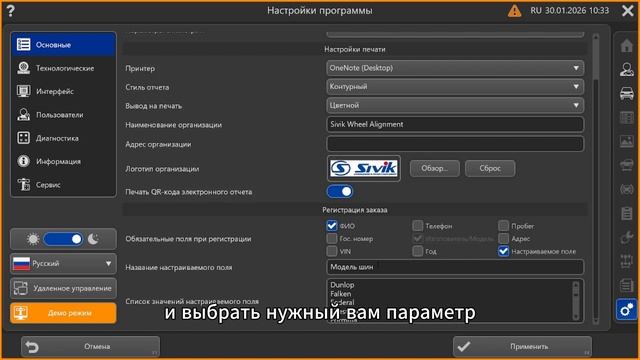Click the main settings vertical scrollbar
The width and height of the screenshot is (640, 360).
click(596, 178)
